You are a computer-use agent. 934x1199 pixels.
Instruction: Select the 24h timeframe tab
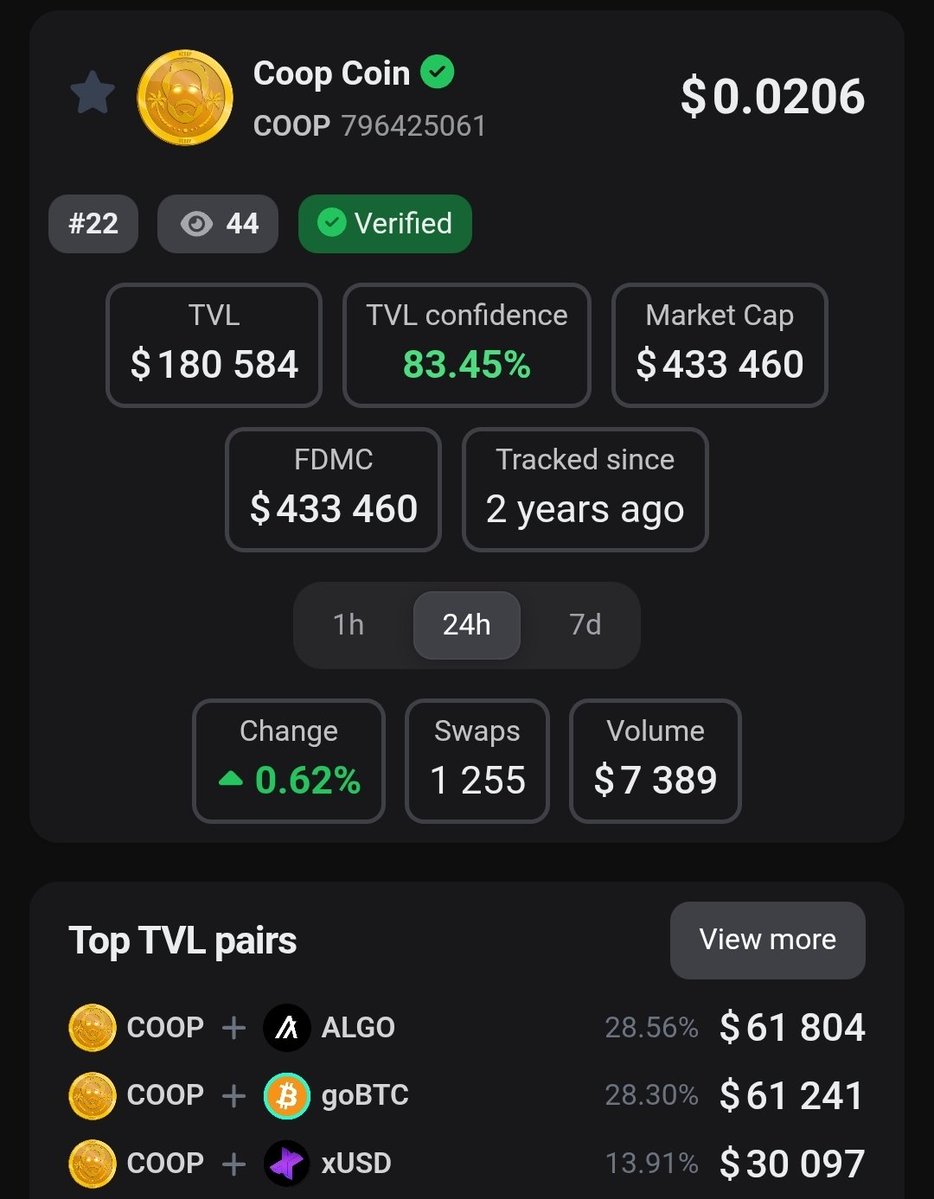pyautogui.click(x=467, y=625)
